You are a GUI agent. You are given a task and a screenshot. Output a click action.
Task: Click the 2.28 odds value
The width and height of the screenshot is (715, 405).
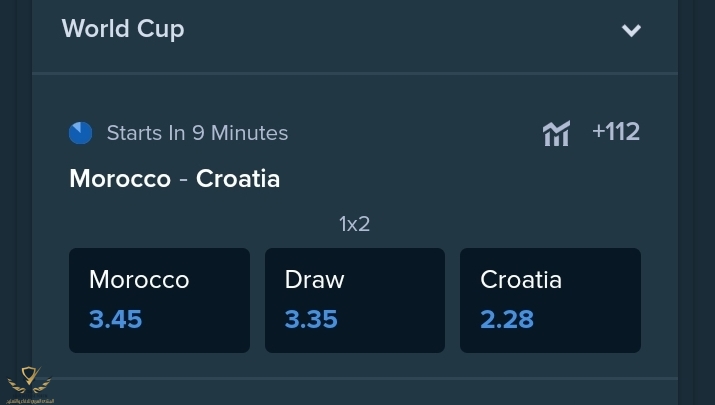pyautogui.click(x=507, y=319)
